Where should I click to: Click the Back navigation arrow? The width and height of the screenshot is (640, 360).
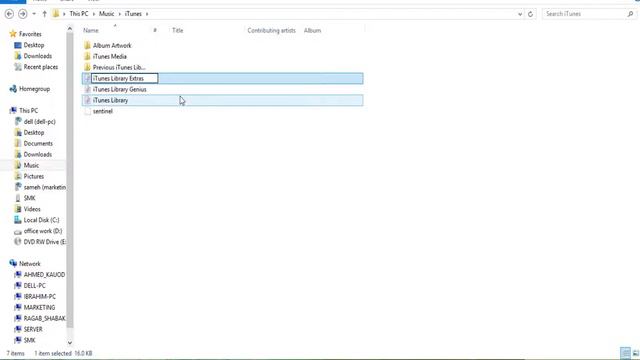click(x=9, y=14)
